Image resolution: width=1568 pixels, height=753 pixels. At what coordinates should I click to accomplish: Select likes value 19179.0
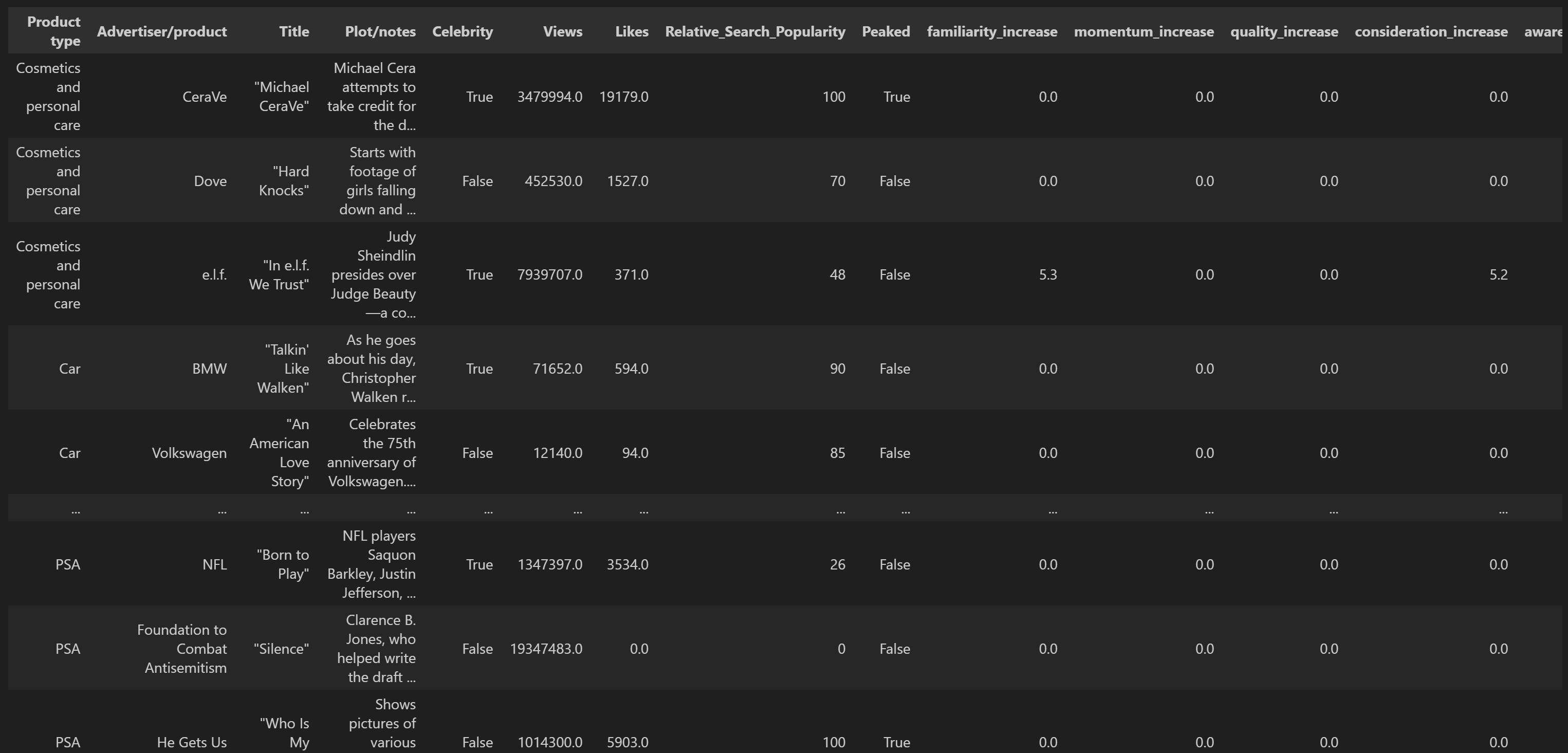624,97
